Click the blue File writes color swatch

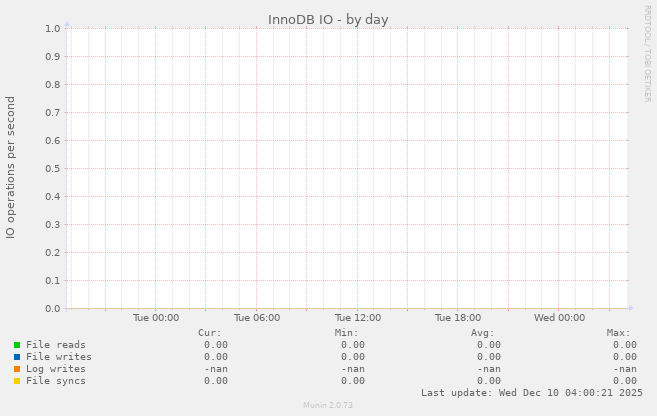[17, 357]
